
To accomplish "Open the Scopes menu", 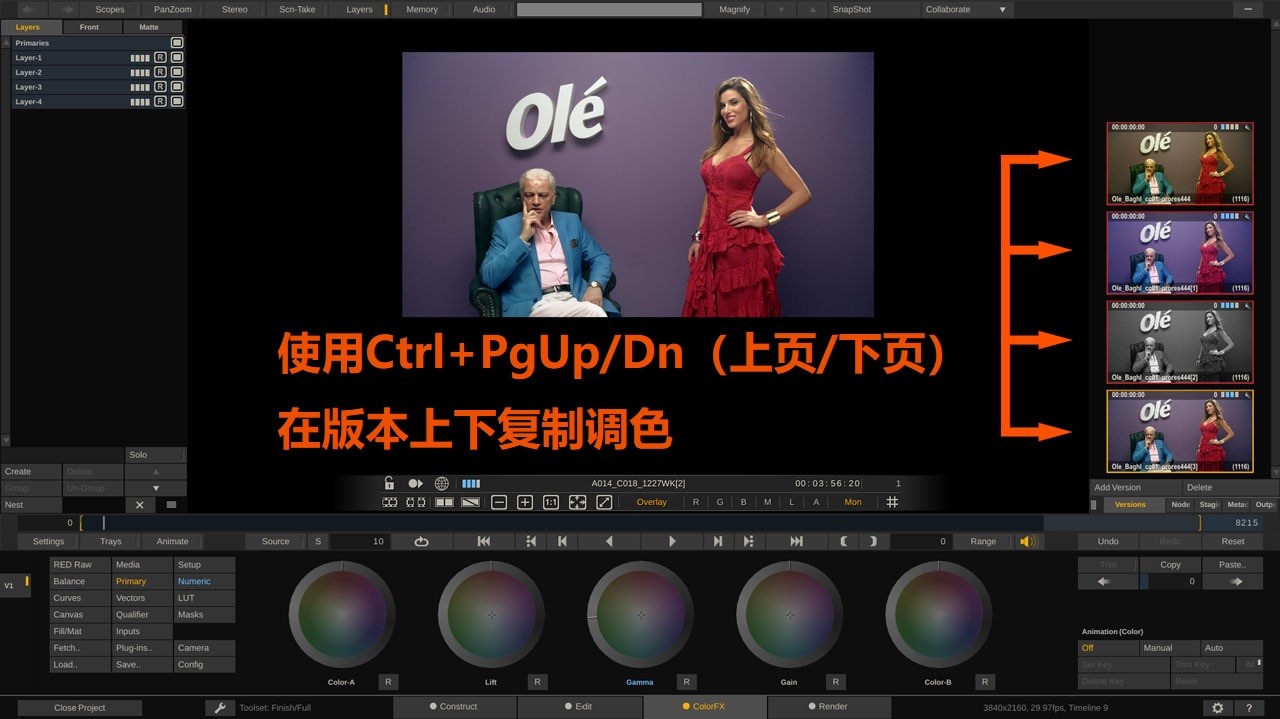I will pos(109,9).
